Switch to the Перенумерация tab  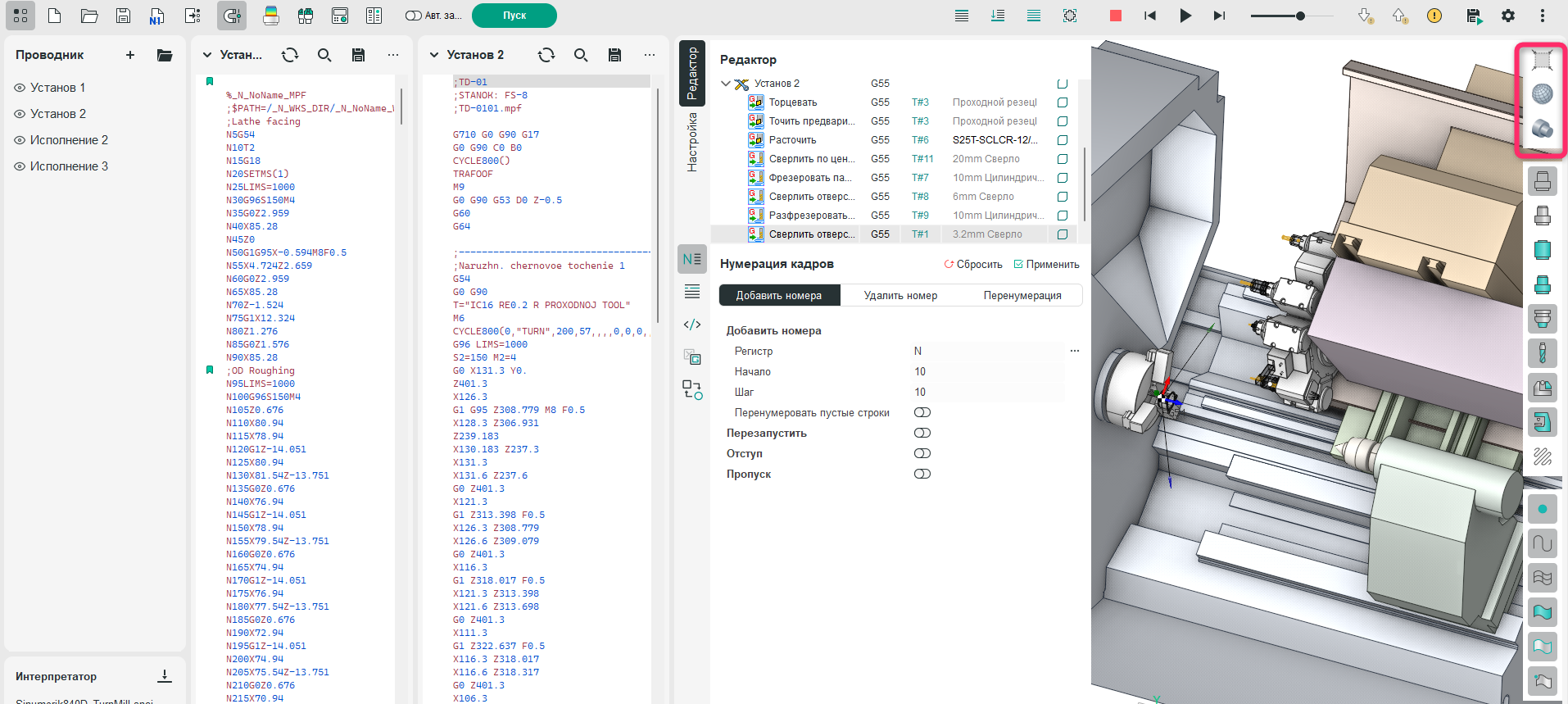(x=1022, y=295)
